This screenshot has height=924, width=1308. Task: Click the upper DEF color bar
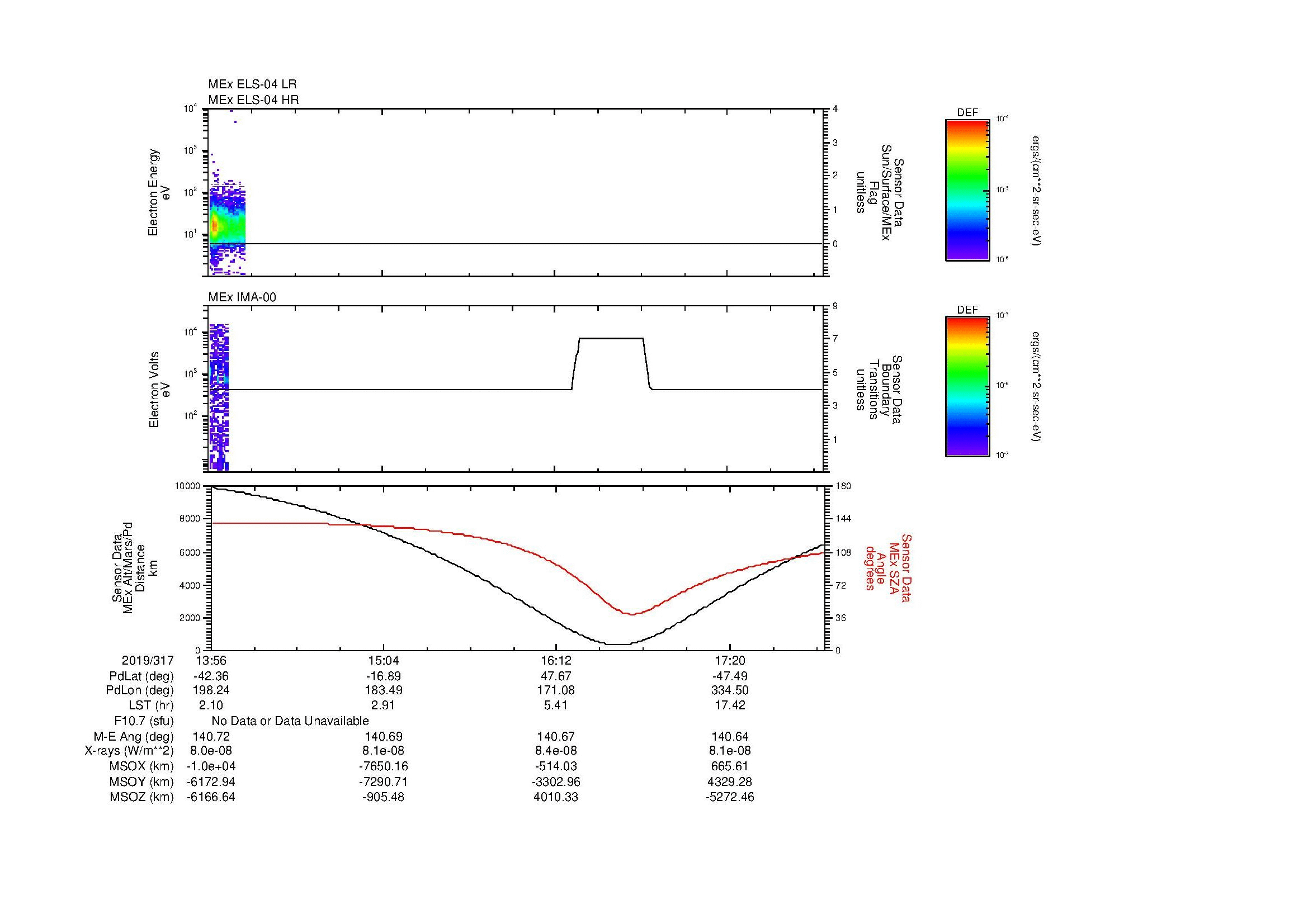coord(967,189)
